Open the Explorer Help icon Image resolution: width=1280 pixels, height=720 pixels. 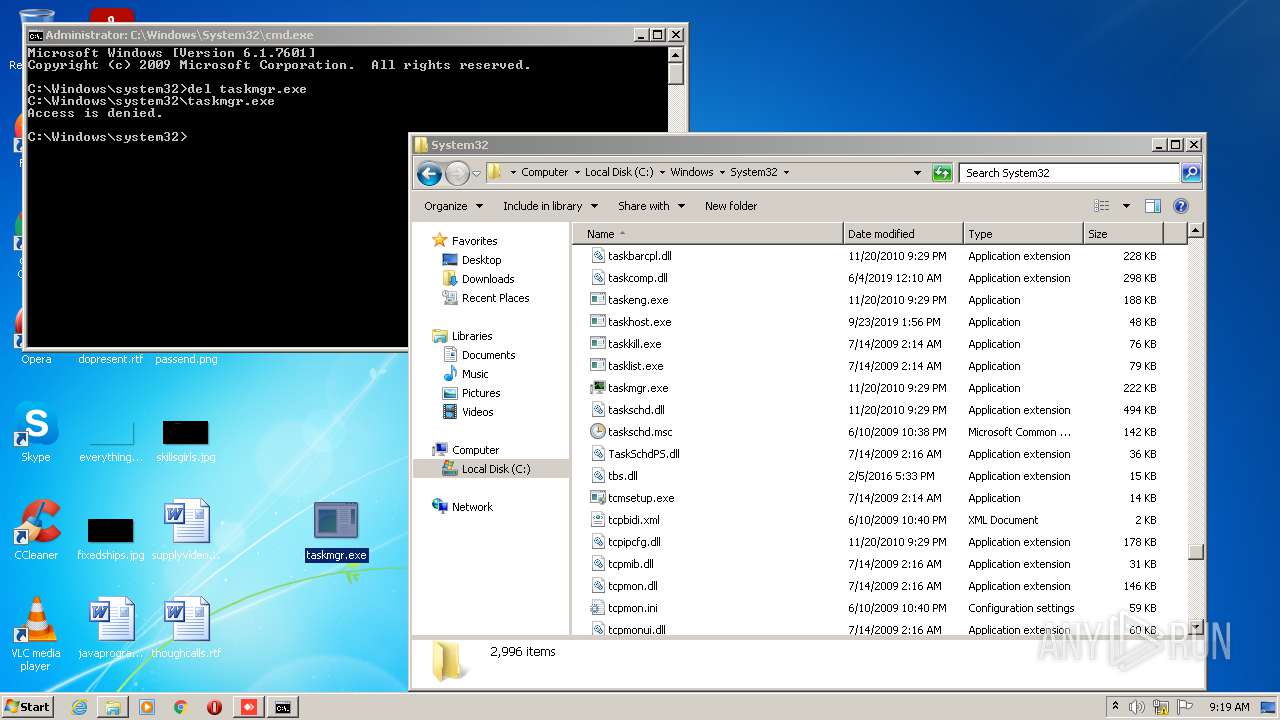1181,206
